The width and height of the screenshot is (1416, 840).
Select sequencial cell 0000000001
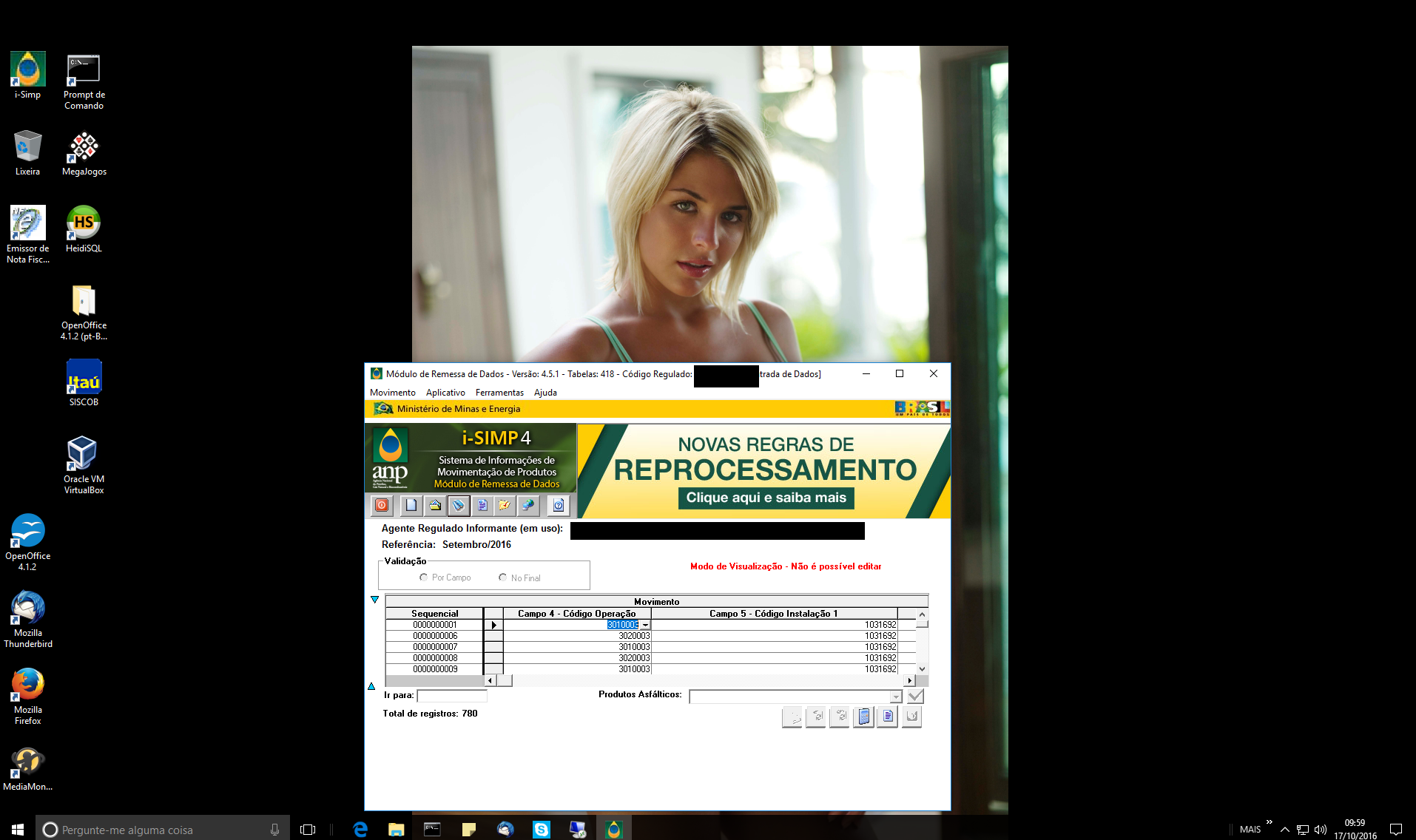(434, 625)
